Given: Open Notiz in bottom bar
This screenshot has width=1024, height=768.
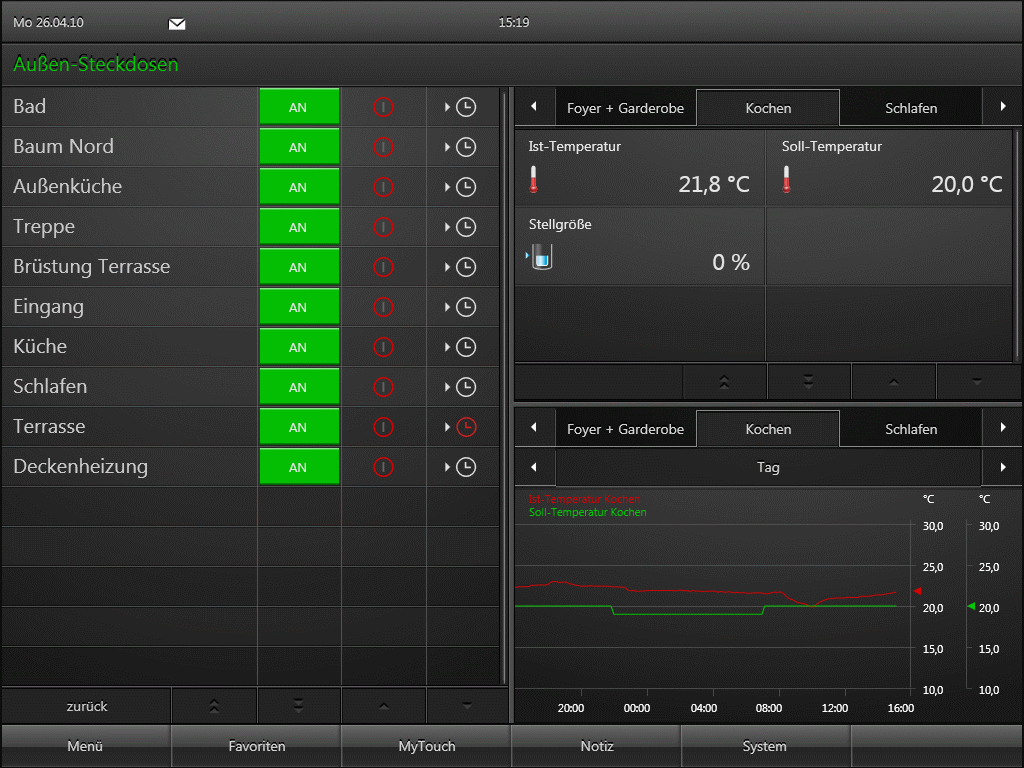Looking at the screenshot, I should tap(596, 746).
